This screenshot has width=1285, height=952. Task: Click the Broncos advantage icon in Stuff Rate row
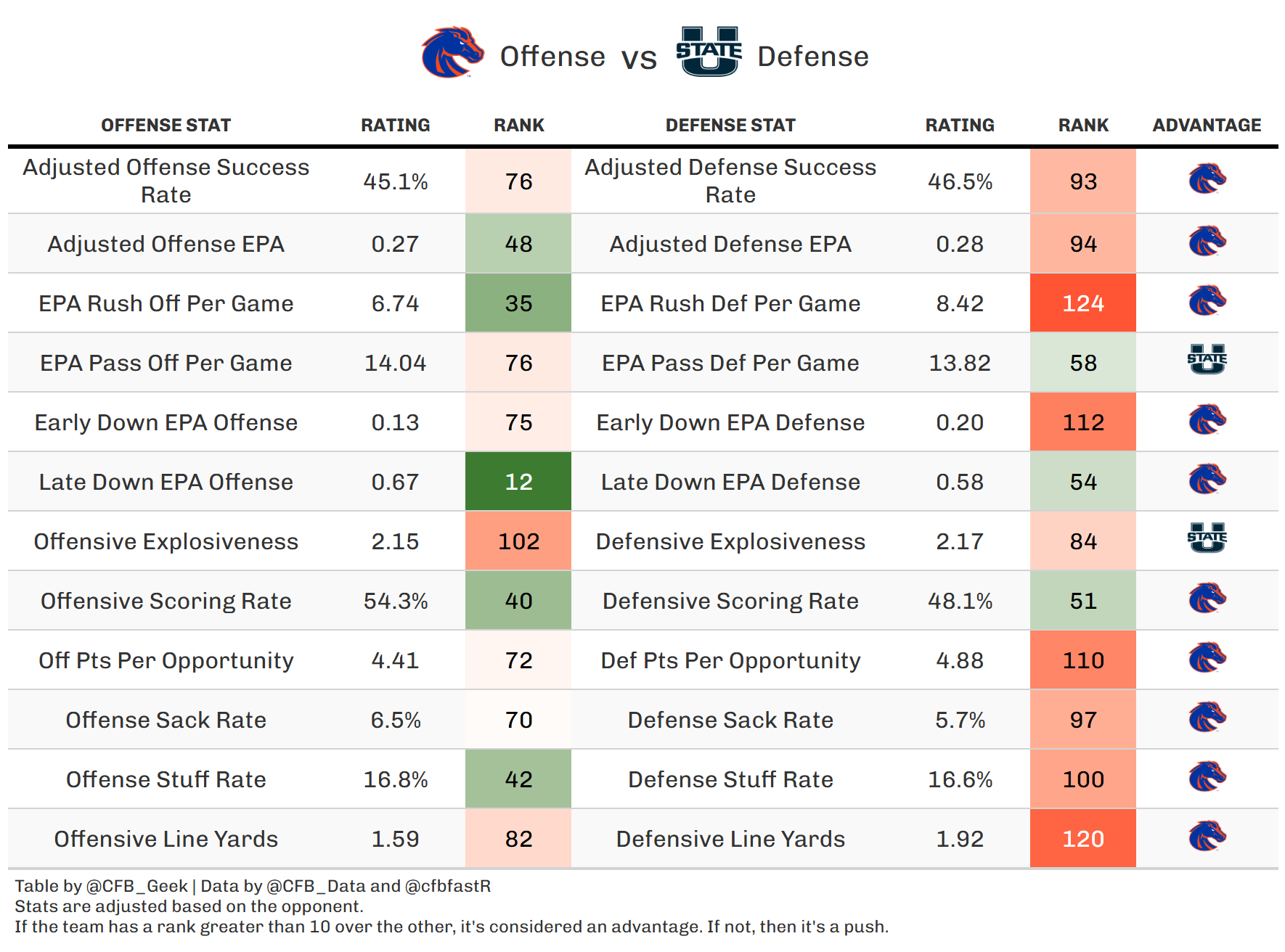click(x=1207, y=777)
